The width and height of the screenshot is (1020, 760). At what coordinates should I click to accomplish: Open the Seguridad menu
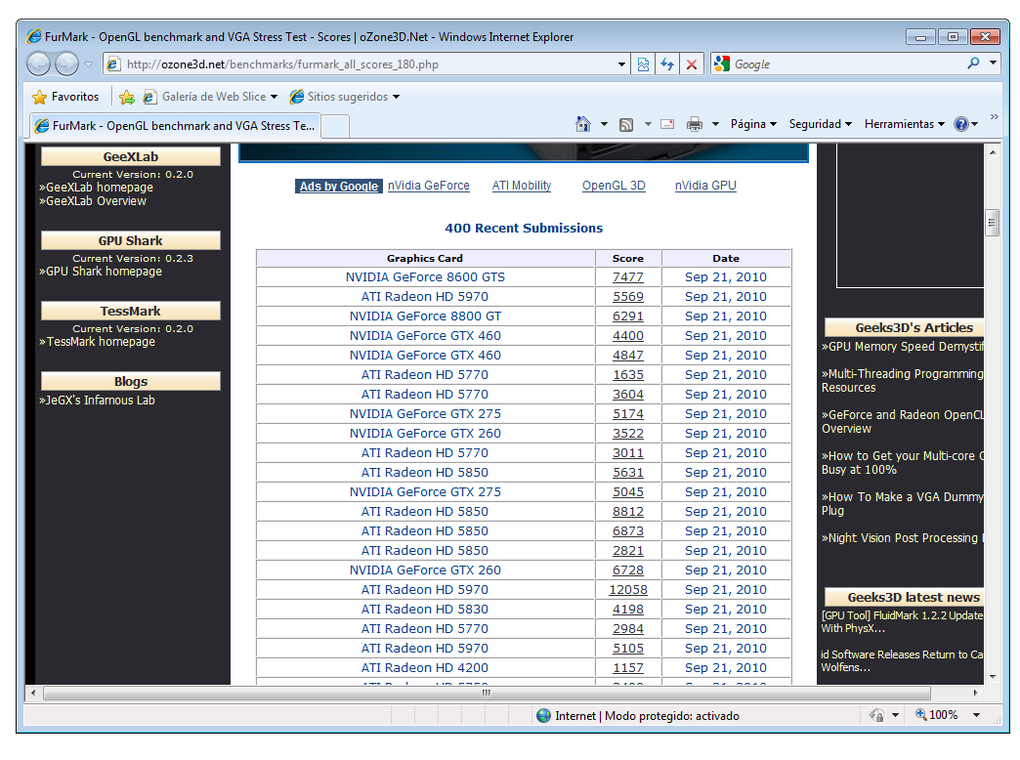tap(820, 124)
